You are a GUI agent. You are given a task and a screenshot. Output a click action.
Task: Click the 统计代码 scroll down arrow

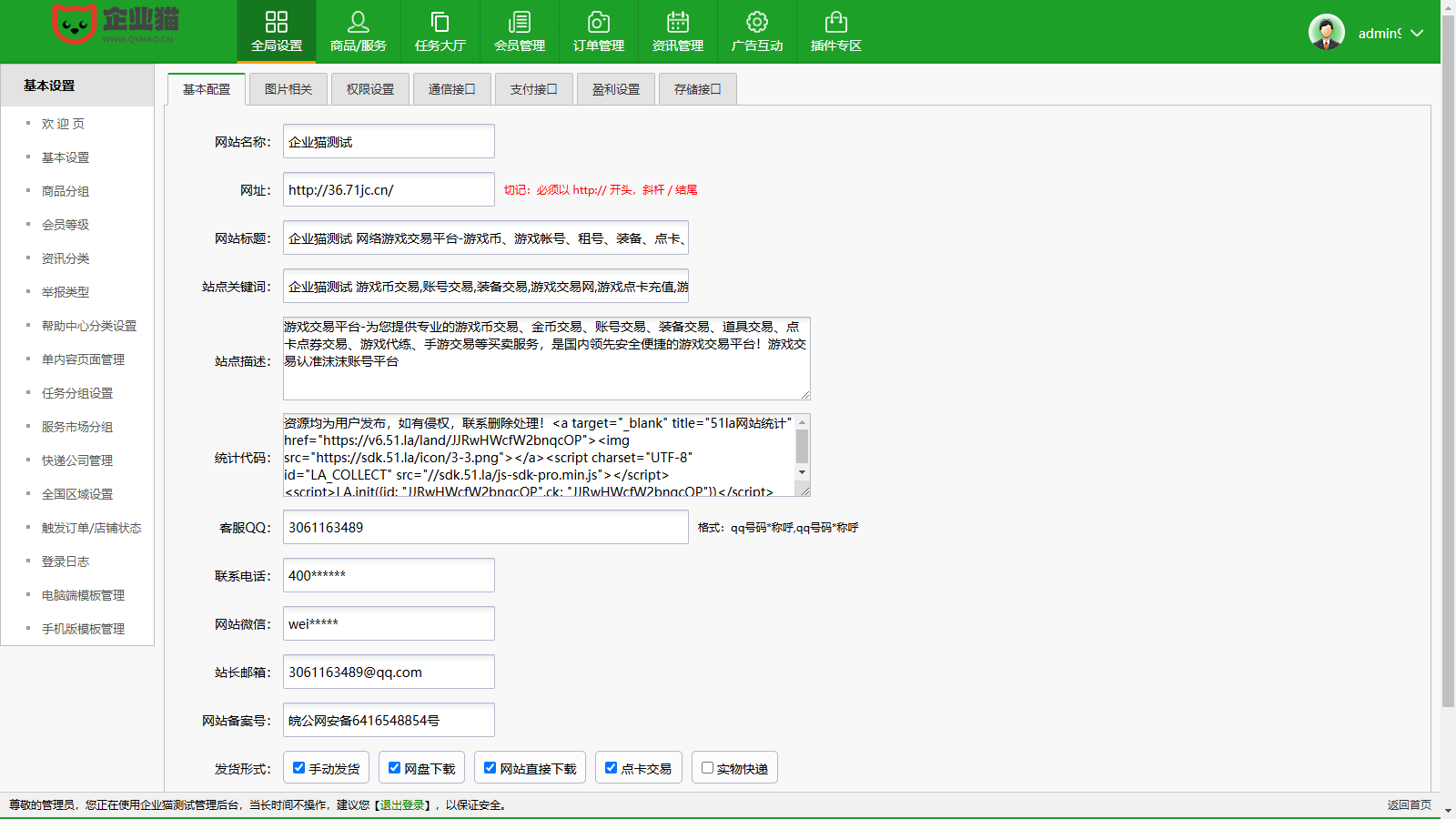point(802,472)
